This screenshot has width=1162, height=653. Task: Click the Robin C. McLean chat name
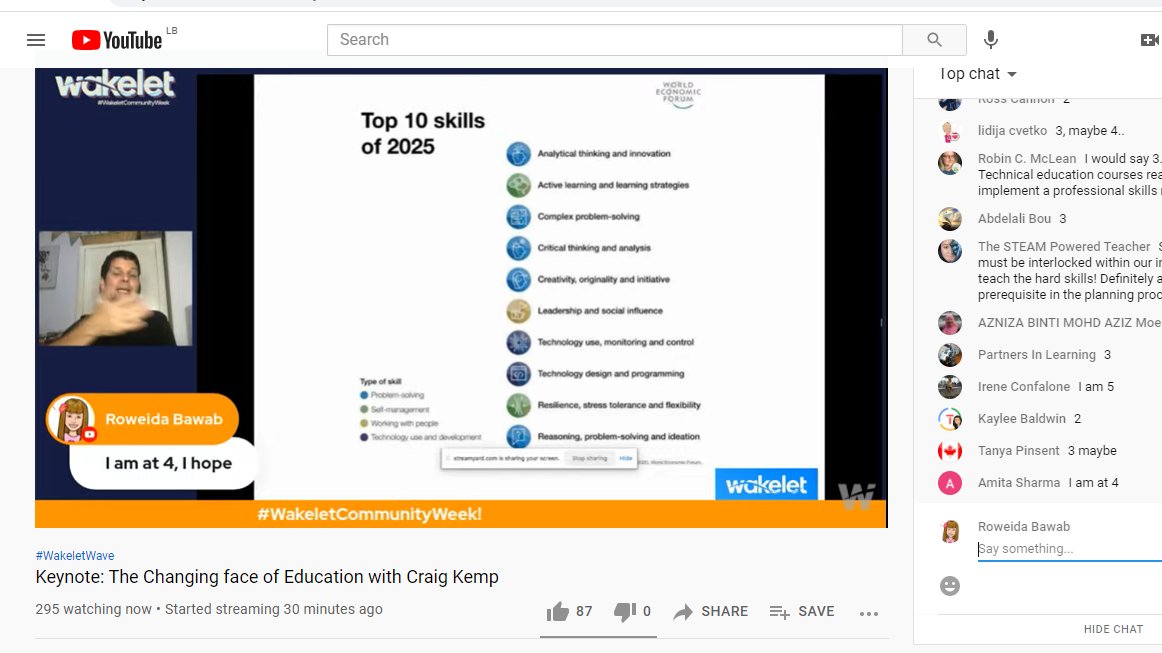[x=1026, y=159]
